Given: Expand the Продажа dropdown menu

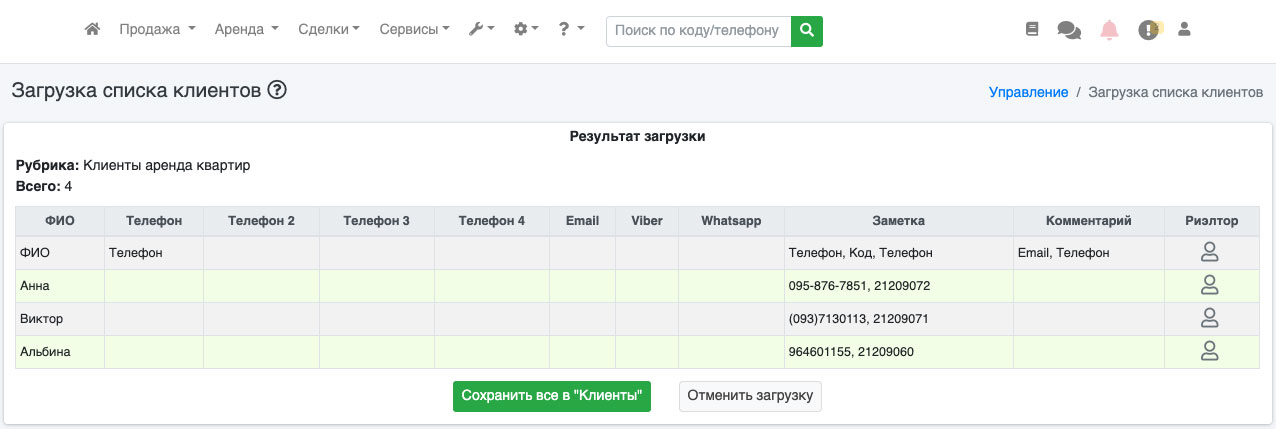Looking at the screenshot, I should 157,30.
